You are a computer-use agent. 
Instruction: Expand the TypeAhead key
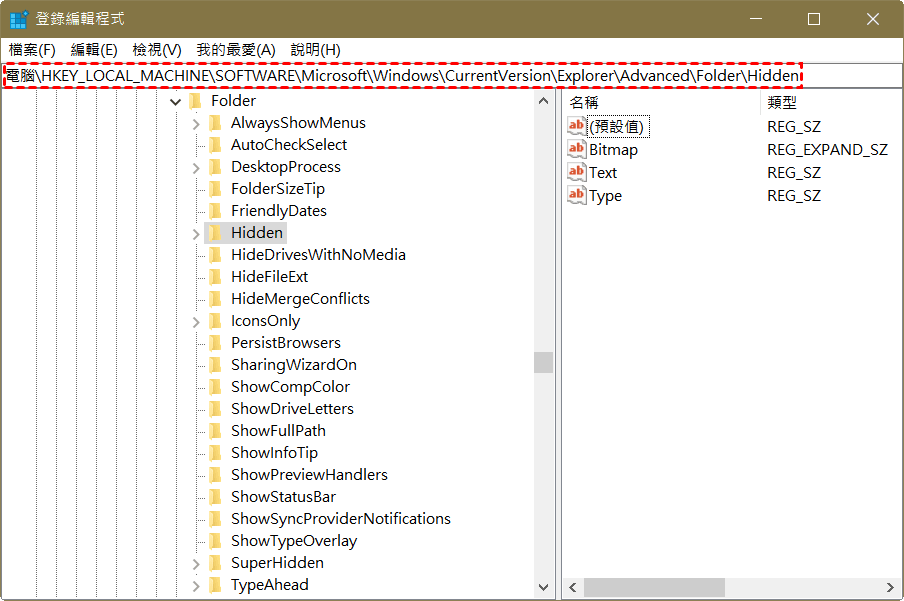click(196, 586)
